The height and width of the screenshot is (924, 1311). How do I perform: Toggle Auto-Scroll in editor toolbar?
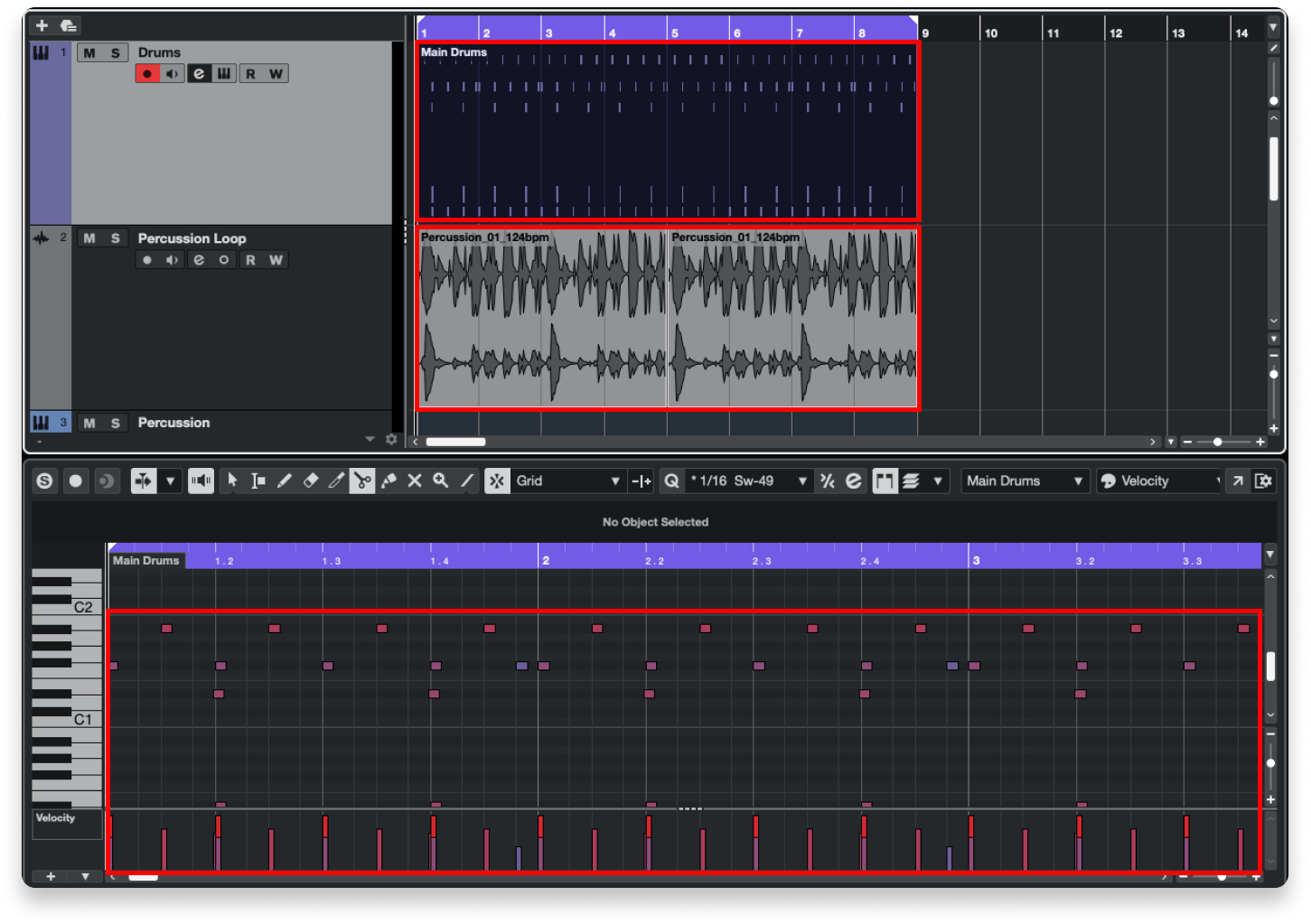tap(143, 481)
